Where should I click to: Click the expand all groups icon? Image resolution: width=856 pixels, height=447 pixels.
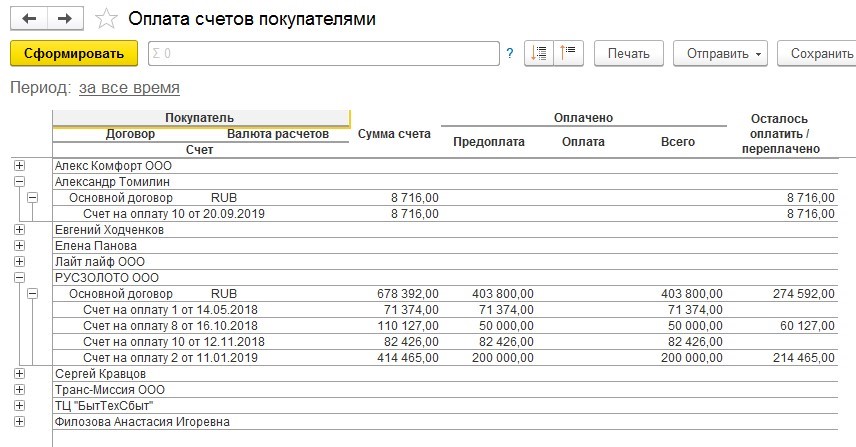click(540, 53)
